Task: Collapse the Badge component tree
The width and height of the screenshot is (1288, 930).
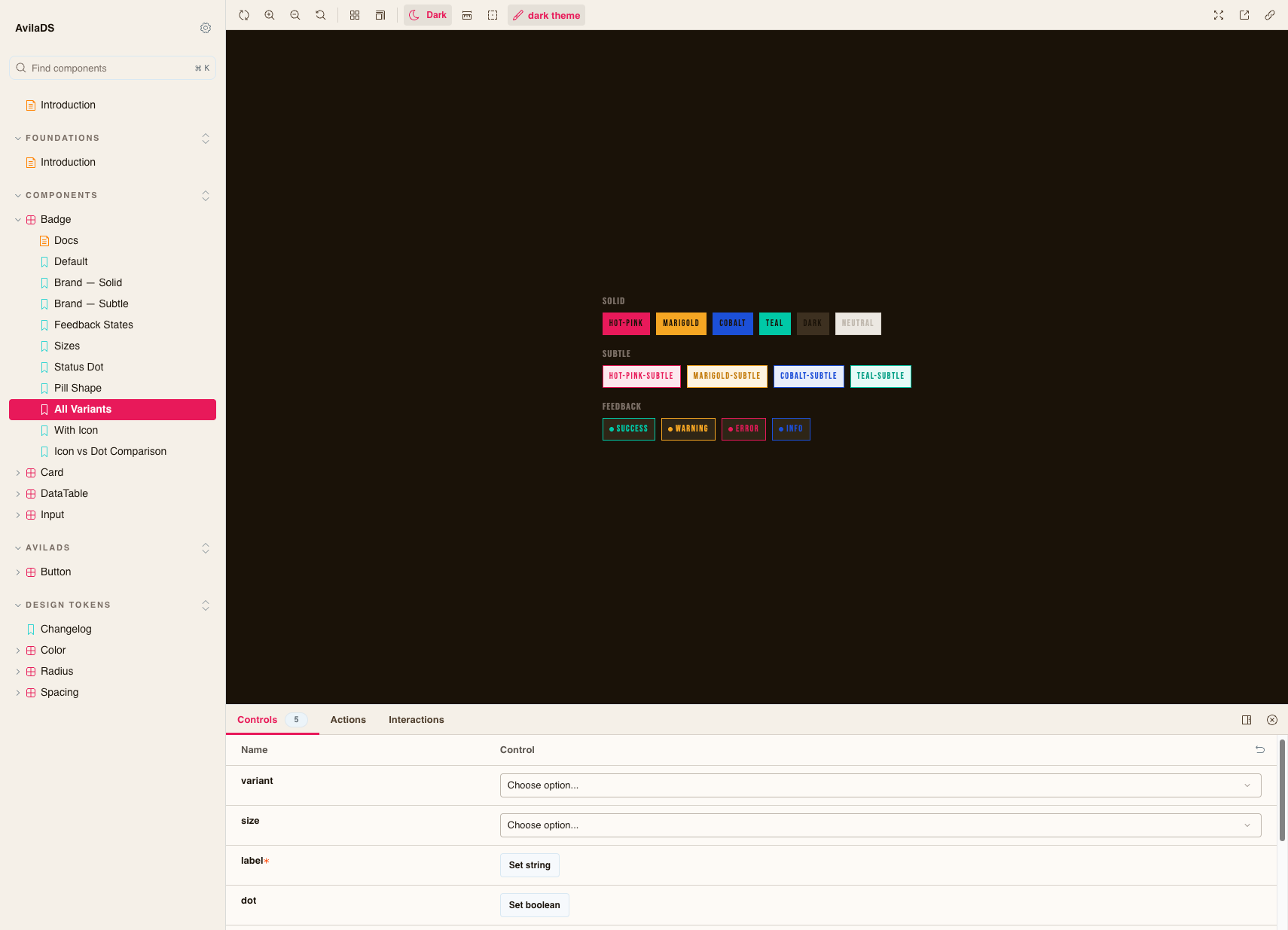Action: [x=17, y=219]
